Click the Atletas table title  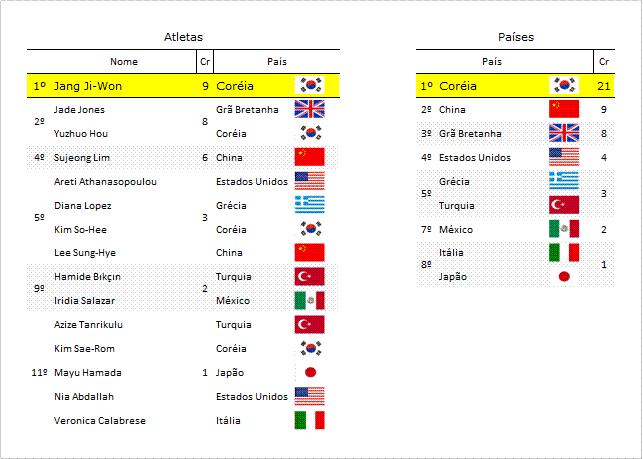click(183, 37)
